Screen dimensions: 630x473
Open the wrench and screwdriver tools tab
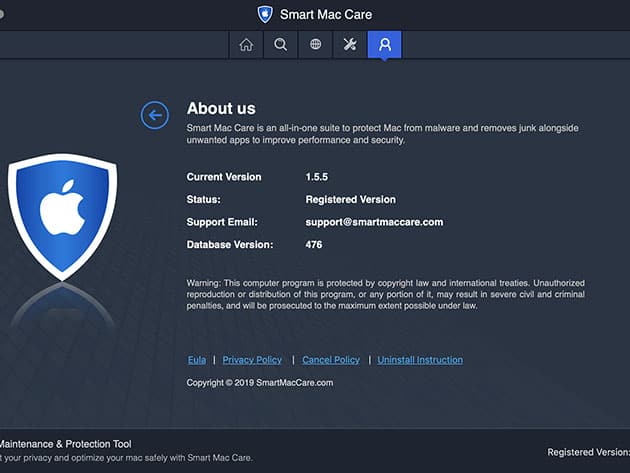point(350,44)
